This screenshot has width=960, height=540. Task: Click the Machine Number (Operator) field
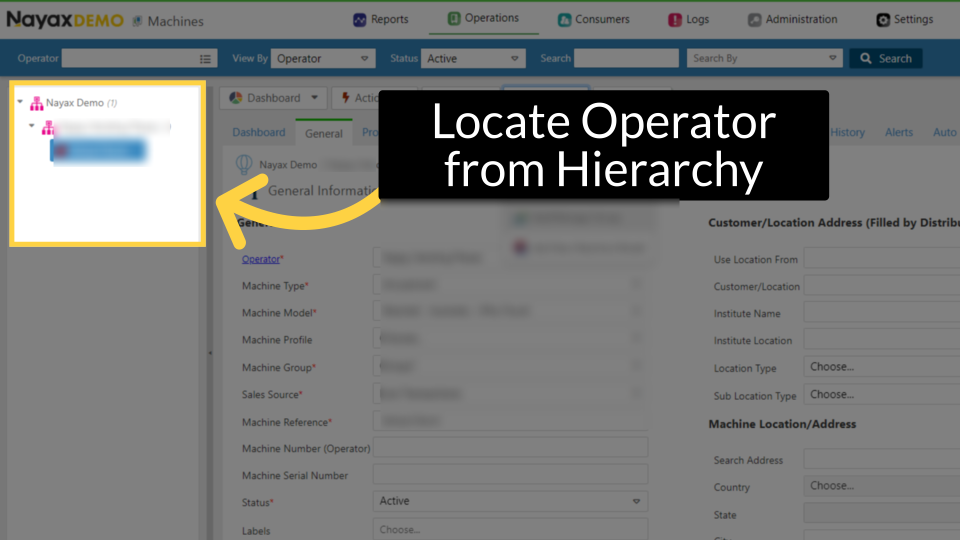pos(511,447)
